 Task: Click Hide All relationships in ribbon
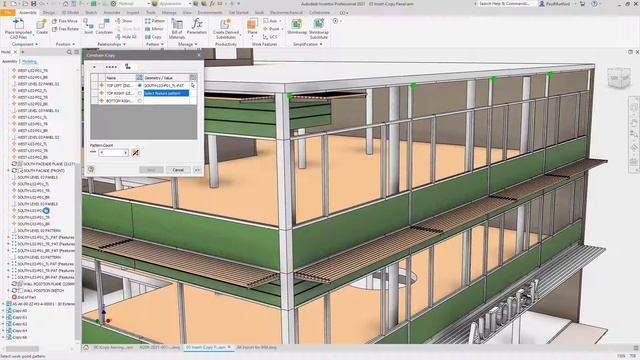point(126,37)
